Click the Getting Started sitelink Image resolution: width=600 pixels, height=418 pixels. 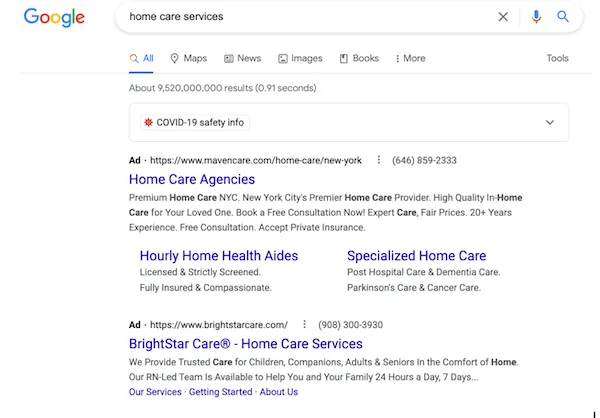[221, 392]
